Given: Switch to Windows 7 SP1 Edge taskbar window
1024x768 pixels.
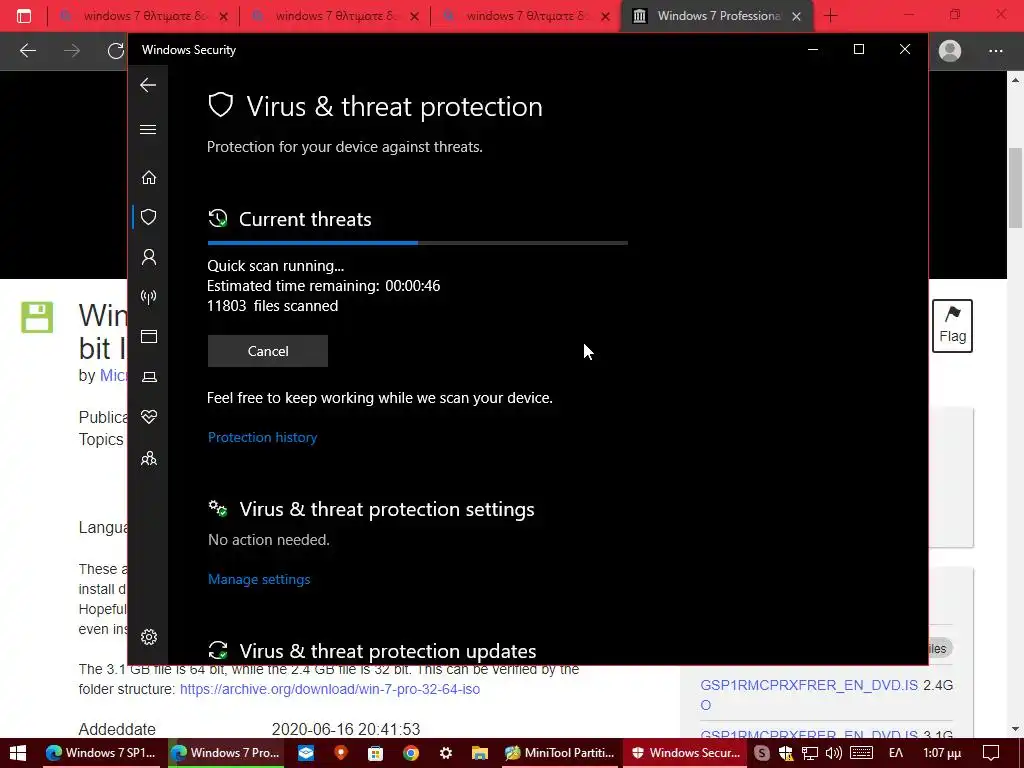Looking at the screenshot, I should 101,753.
